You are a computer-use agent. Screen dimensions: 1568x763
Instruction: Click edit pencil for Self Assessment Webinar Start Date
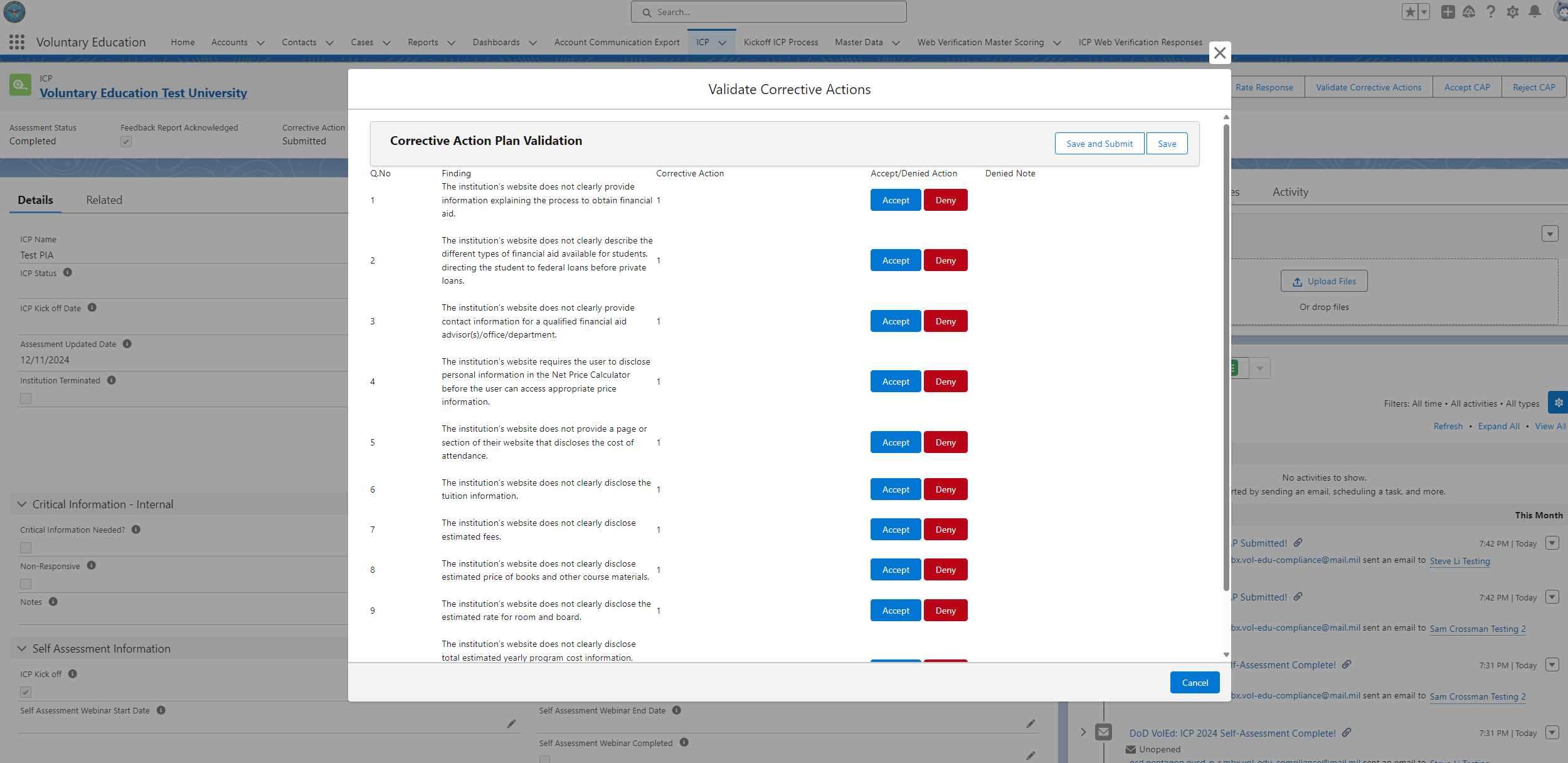point(511,723)
